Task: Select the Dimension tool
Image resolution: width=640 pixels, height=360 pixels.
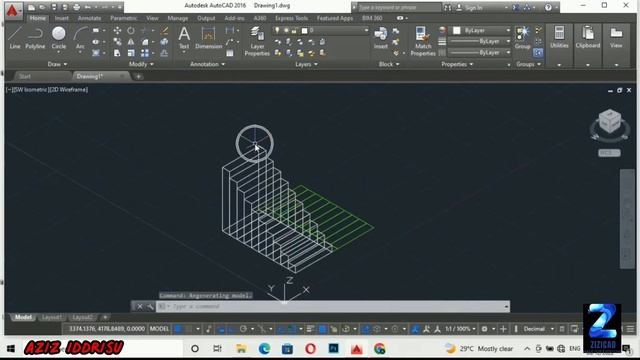Action: (208, 38)
